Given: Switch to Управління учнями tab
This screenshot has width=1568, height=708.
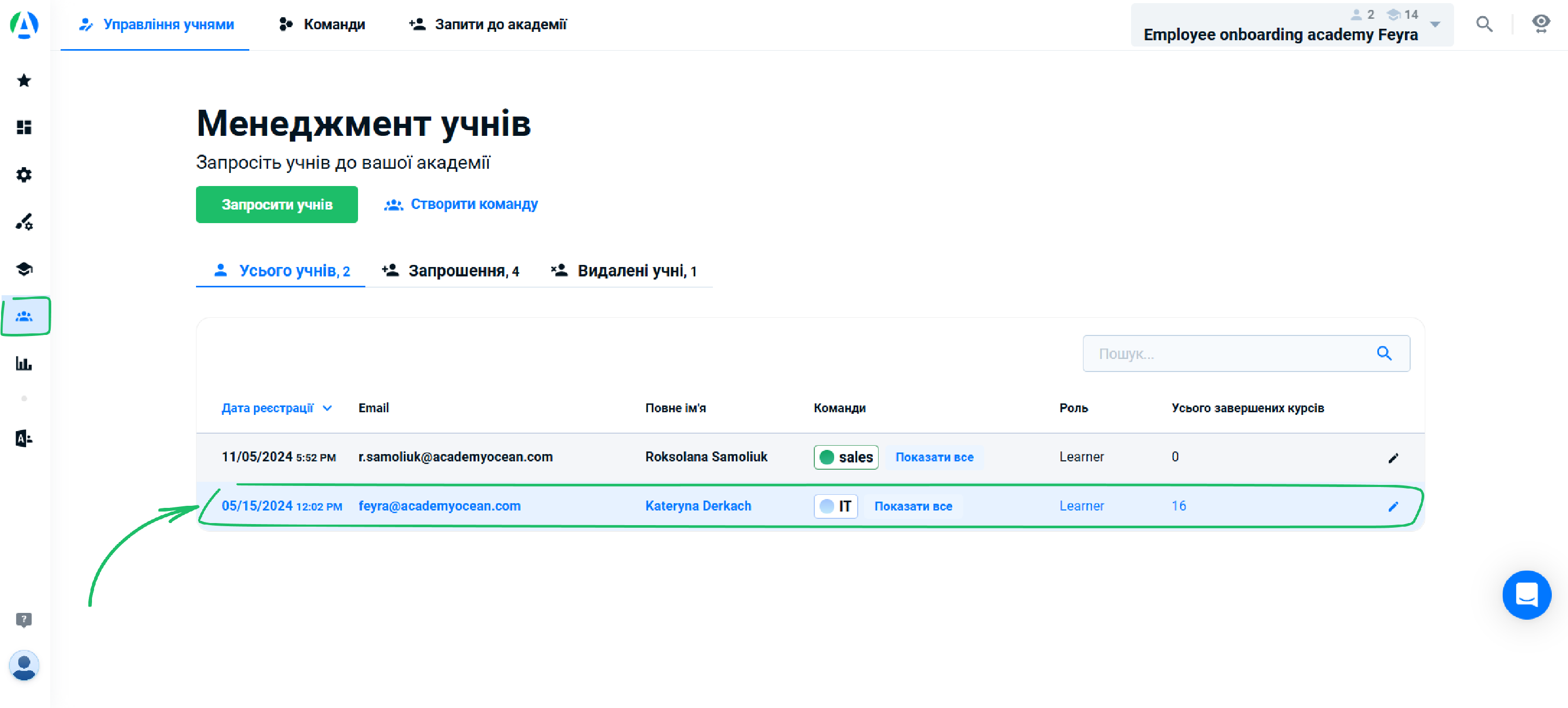Looking at the screenshot, I should click(156, 25).
